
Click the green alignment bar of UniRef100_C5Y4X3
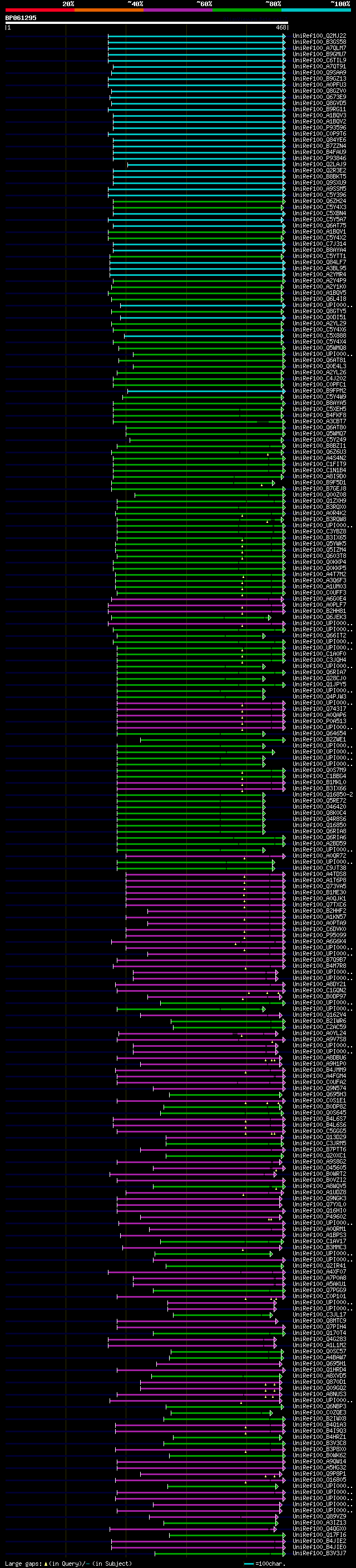(x=199, y=207)
